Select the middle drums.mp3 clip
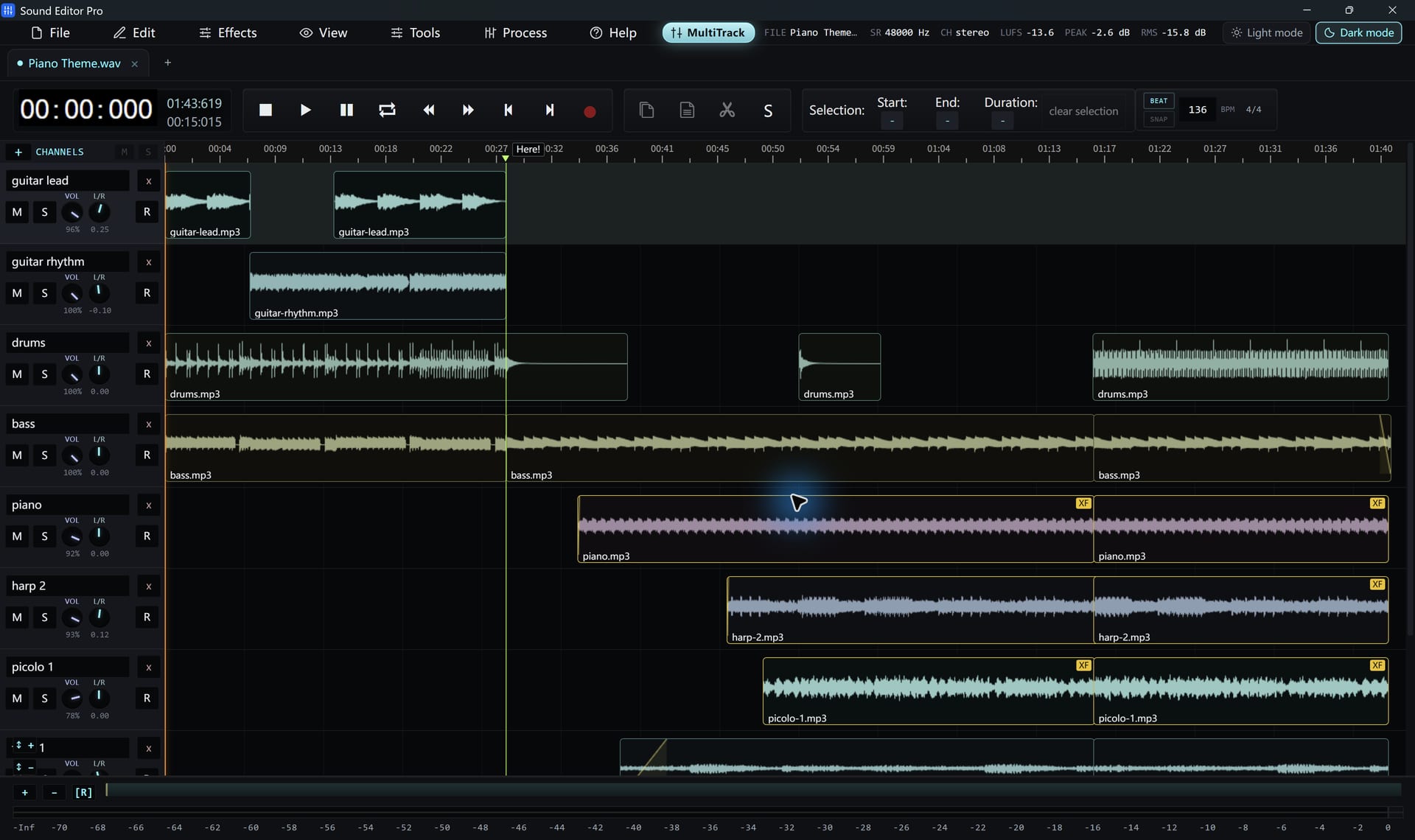Image resolution: width=1415 pixels, height=840 pixels. pos(839,367)
